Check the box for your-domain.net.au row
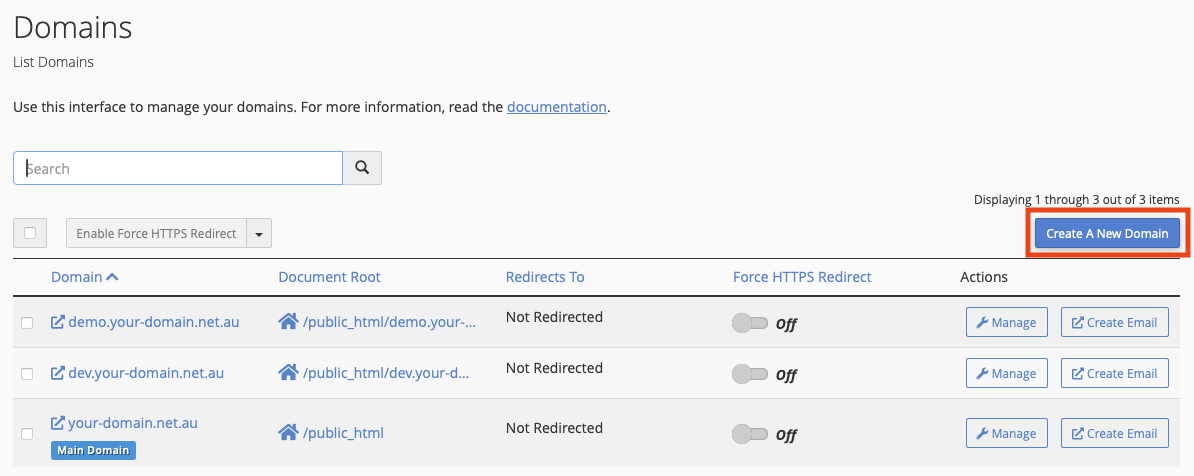Image resolution: width=1194 pixels, height=476 pixels. click(27, 433)
